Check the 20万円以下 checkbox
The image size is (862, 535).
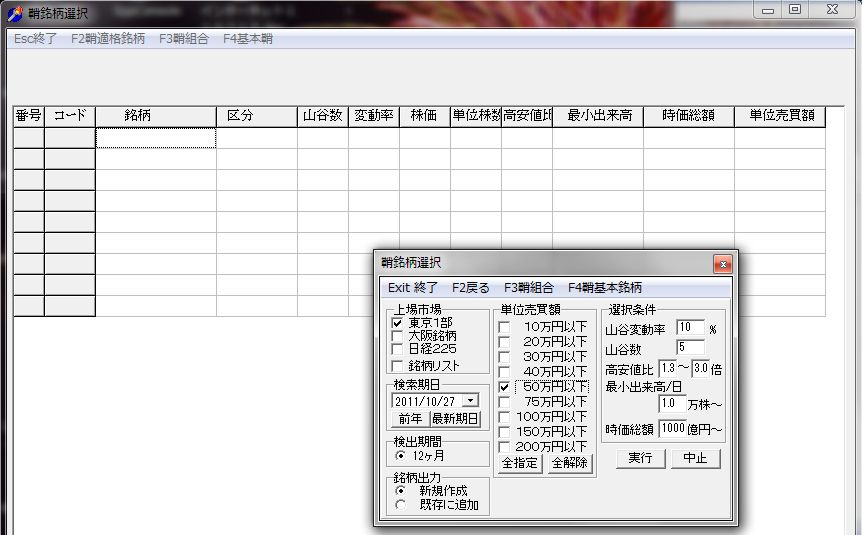click(504, 342)
